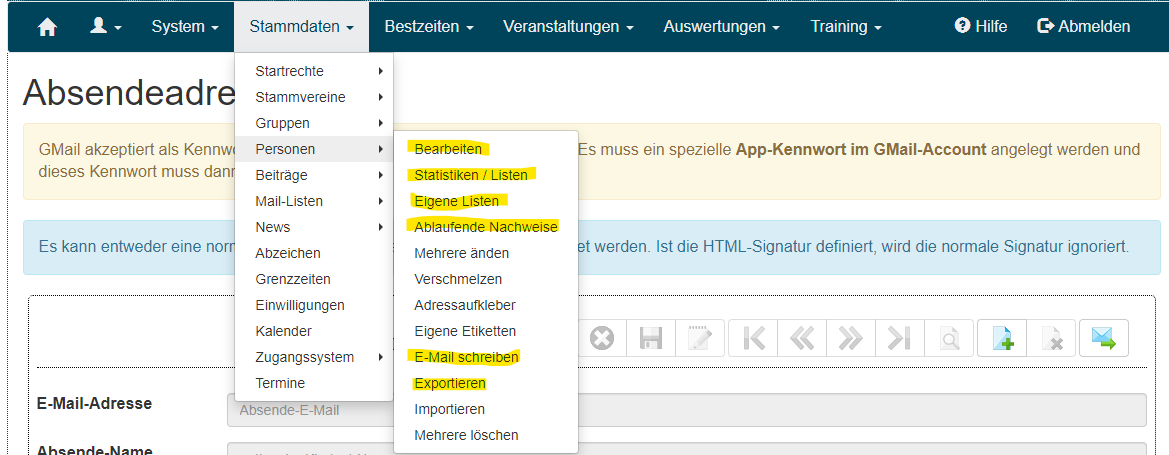The width and height of the screenshot is (1169, 455).
Task: Open the user profile icon menu
Action: [105, 27]
